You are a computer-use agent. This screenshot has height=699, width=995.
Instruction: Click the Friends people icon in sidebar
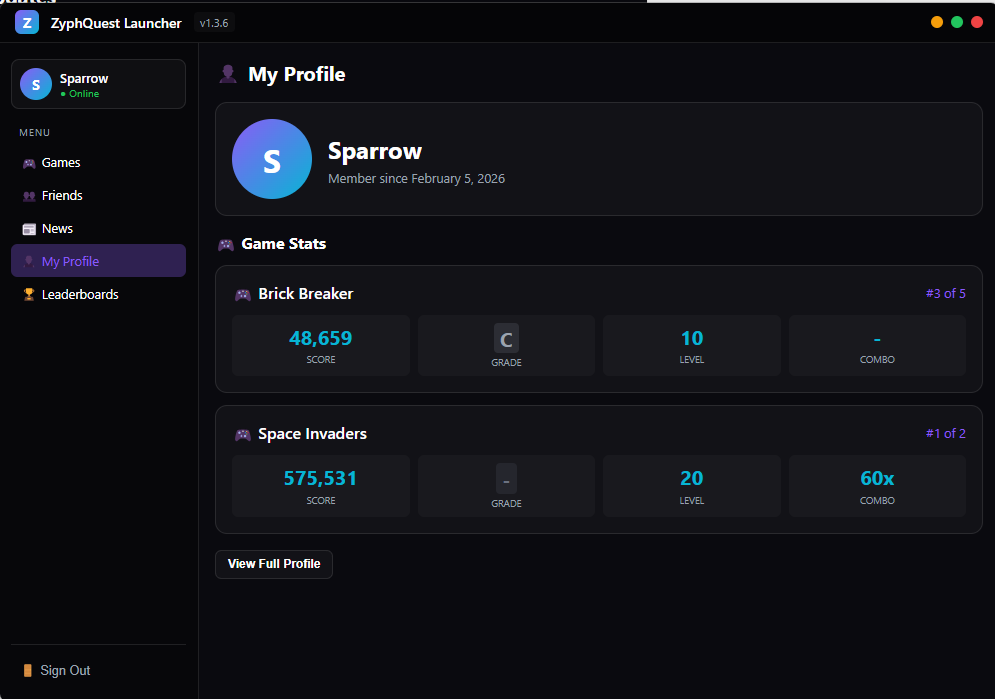click(x=29, y=196)
